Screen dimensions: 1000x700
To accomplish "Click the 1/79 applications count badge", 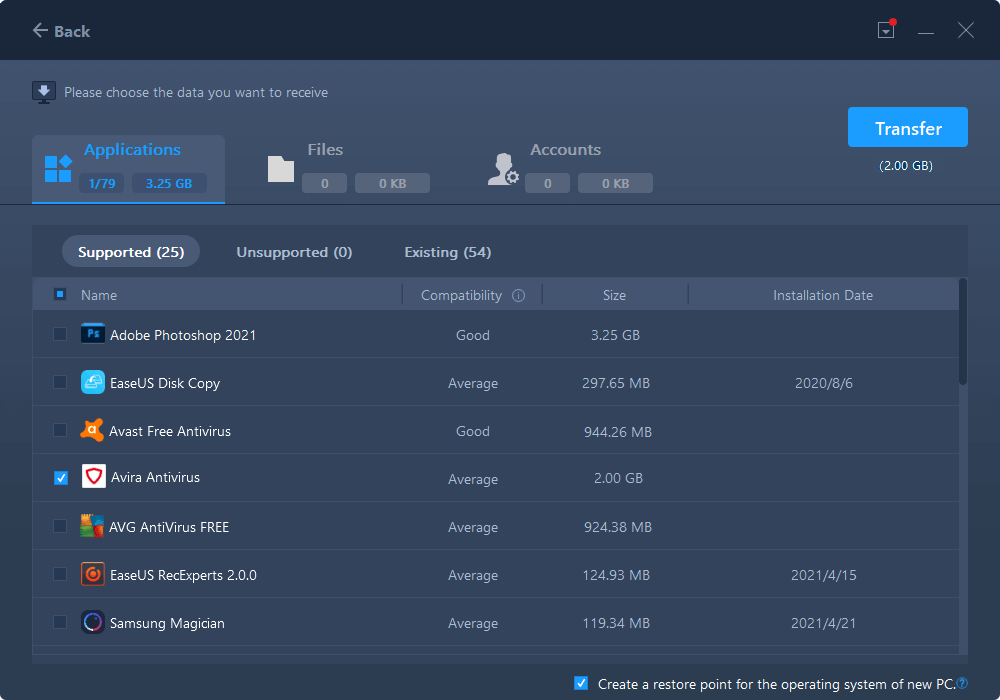I will point(102,184).
